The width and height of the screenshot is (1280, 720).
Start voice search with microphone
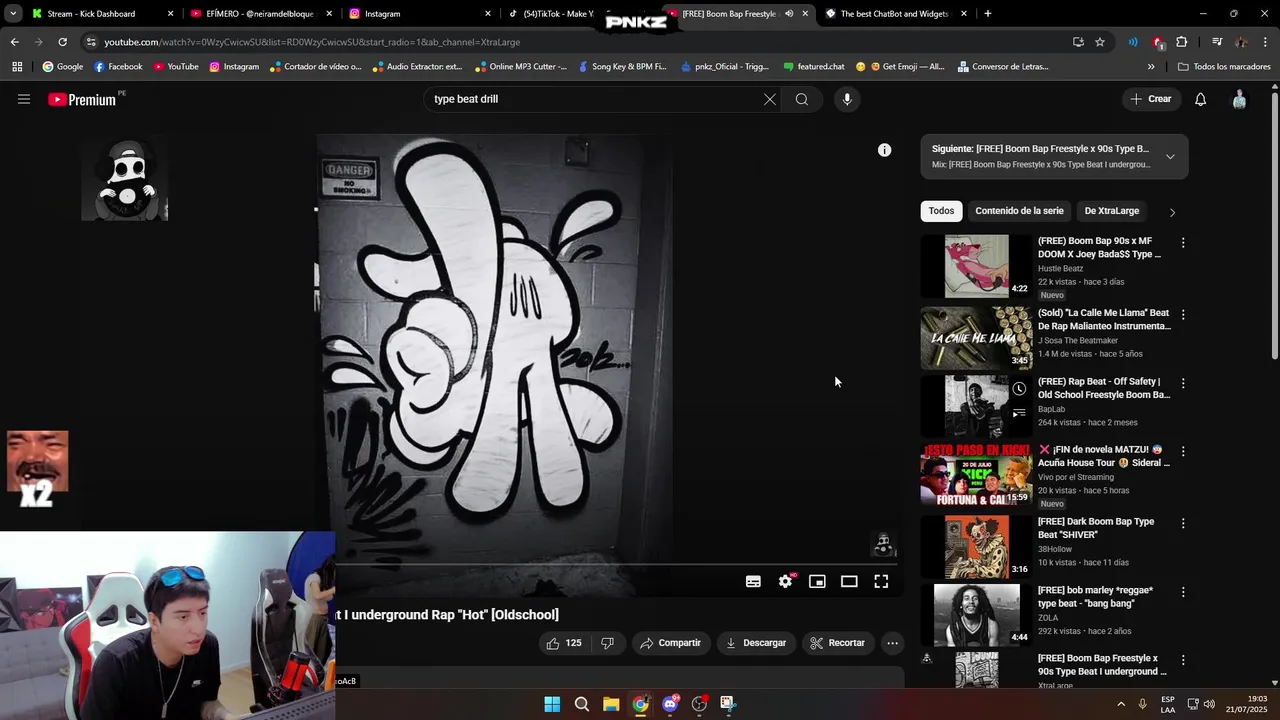[x=847, y=99]
